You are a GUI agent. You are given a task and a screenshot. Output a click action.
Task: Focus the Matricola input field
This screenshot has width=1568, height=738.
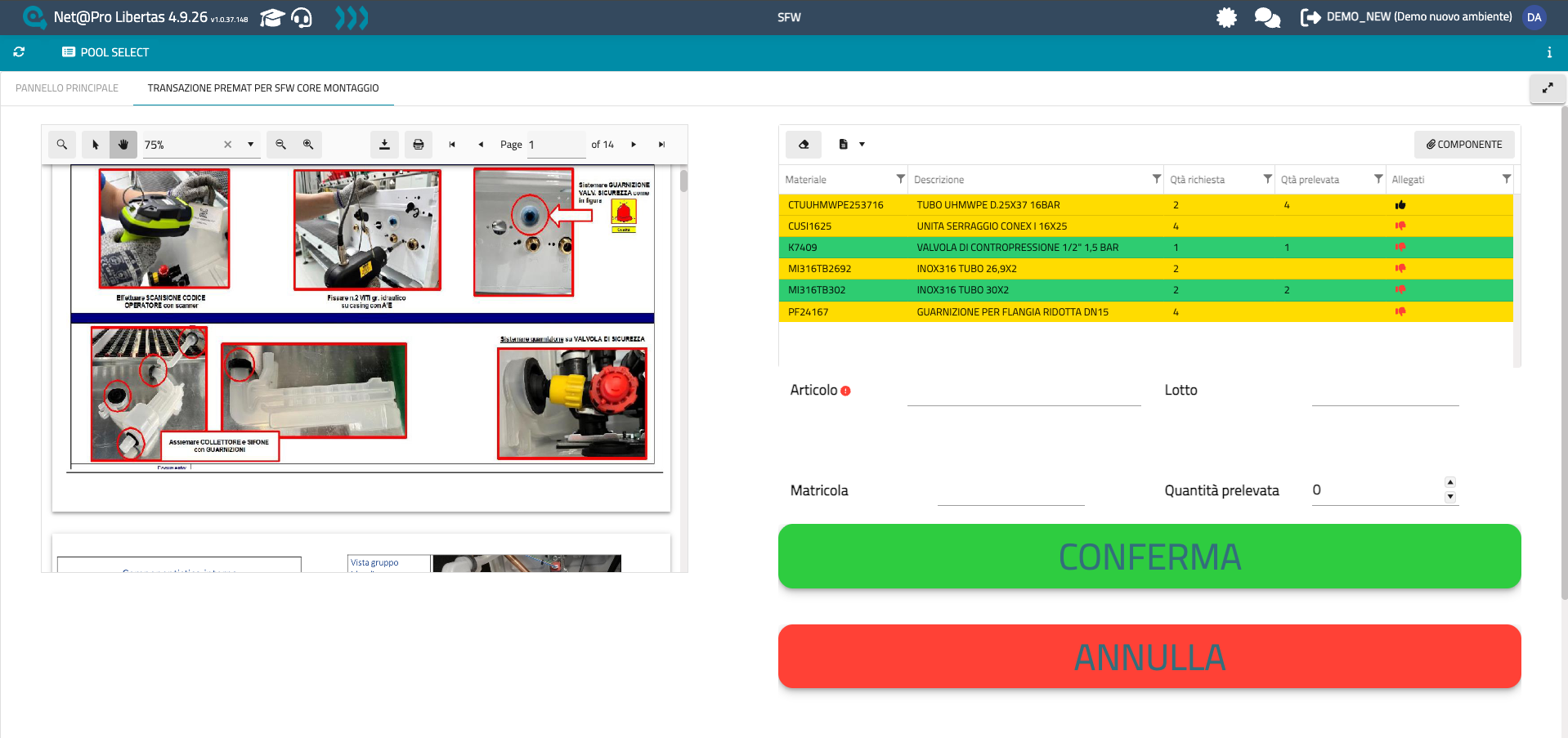pos(1010,491)
